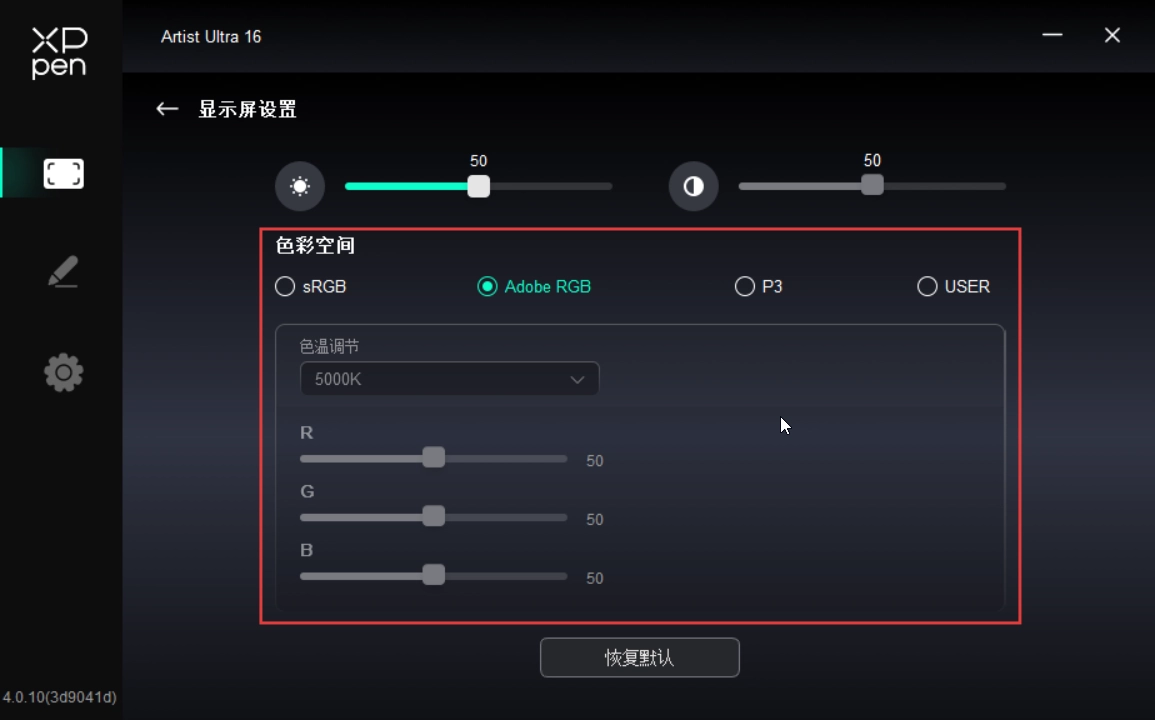The image size is (1155, 720).
Task: Open the display screen section in sidebar
Action: (x=63, y=174)
